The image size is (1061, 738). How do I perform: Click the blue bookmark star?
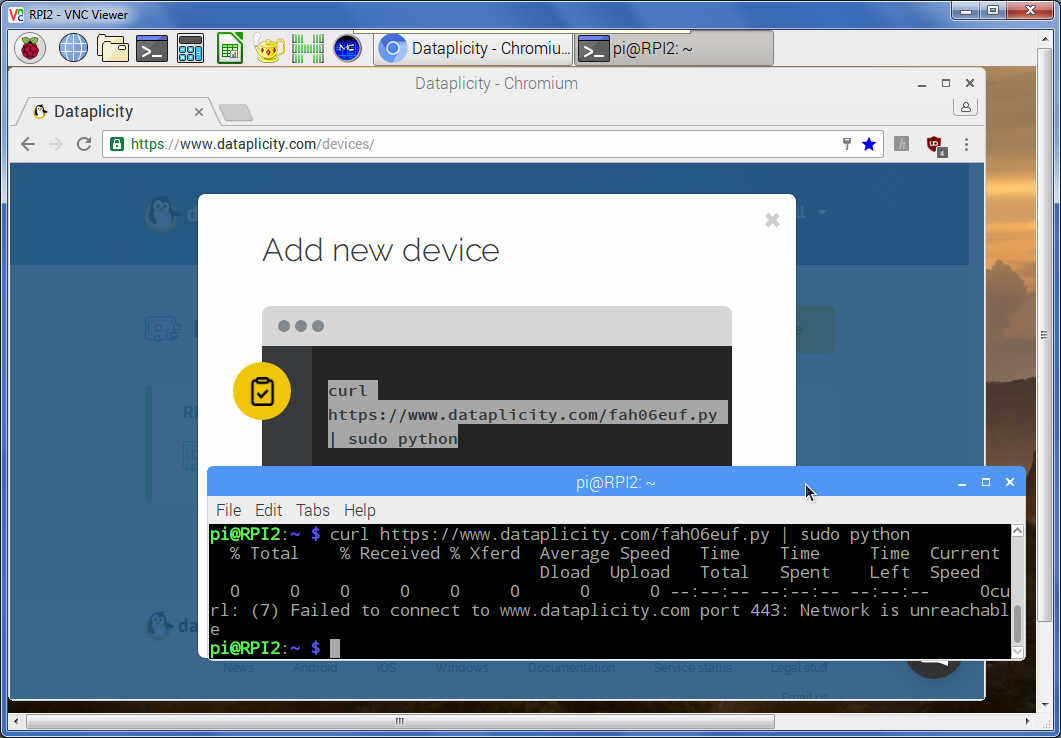point(868,144)
